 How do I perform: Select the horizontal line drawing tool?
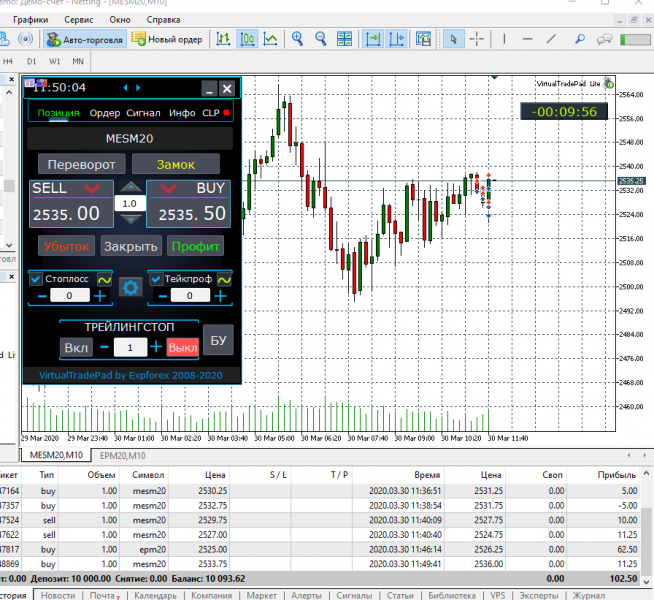tap(528, 39)
